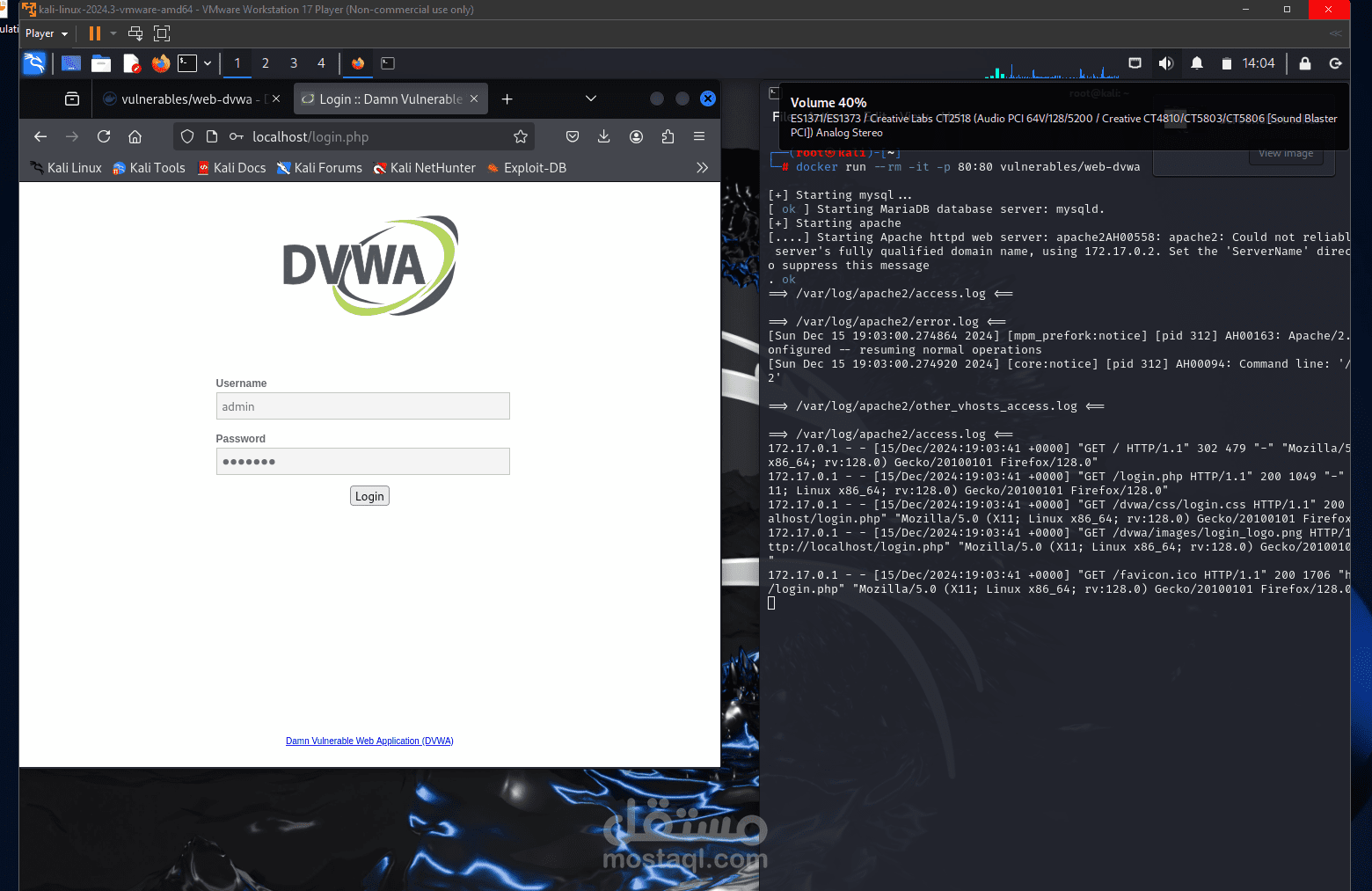The image size is (1372, 891).
Task: Click the panel clock 14:04
Action: (1259, 63)
